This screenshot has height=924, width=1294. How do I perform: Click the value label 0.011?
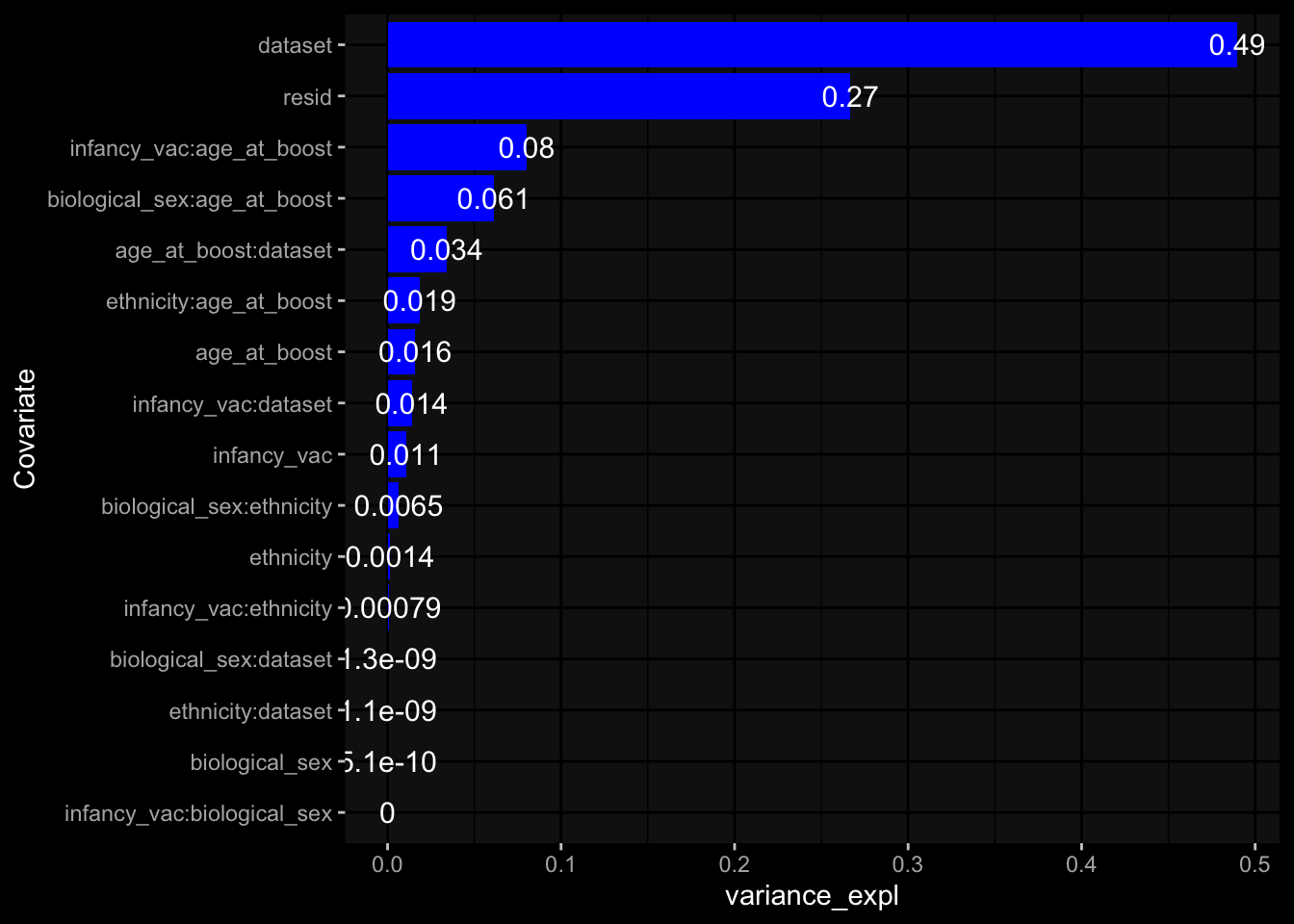point(405,455)
